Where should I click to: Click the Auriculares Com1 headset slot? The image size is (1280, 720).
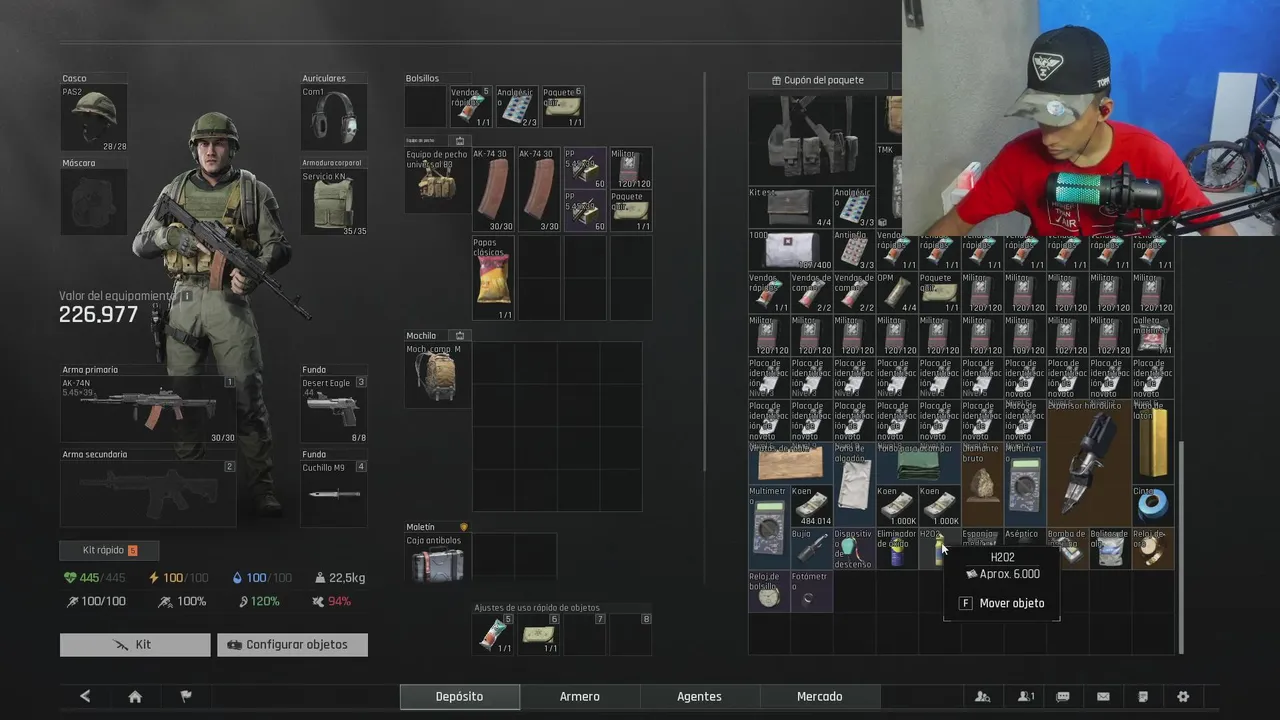click(x=334, y=117)
